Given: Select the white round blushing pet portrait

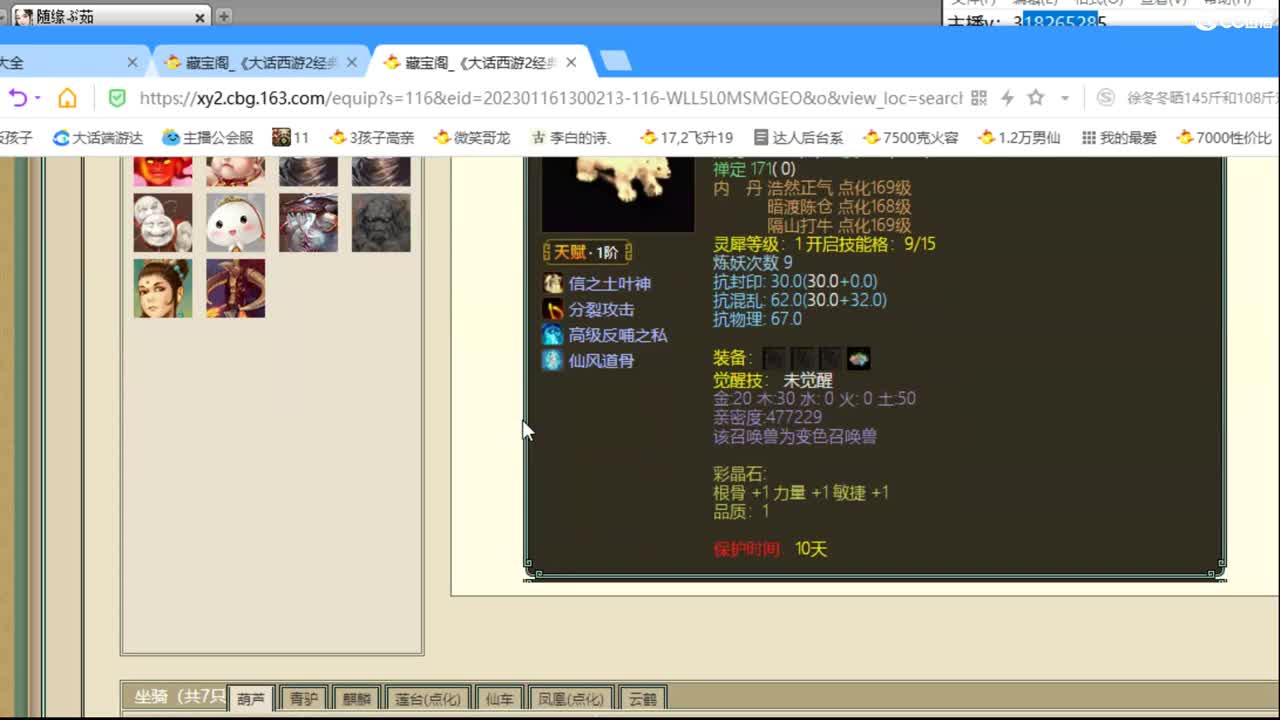Looking at the screenshot, I should [x=236, y=222].
